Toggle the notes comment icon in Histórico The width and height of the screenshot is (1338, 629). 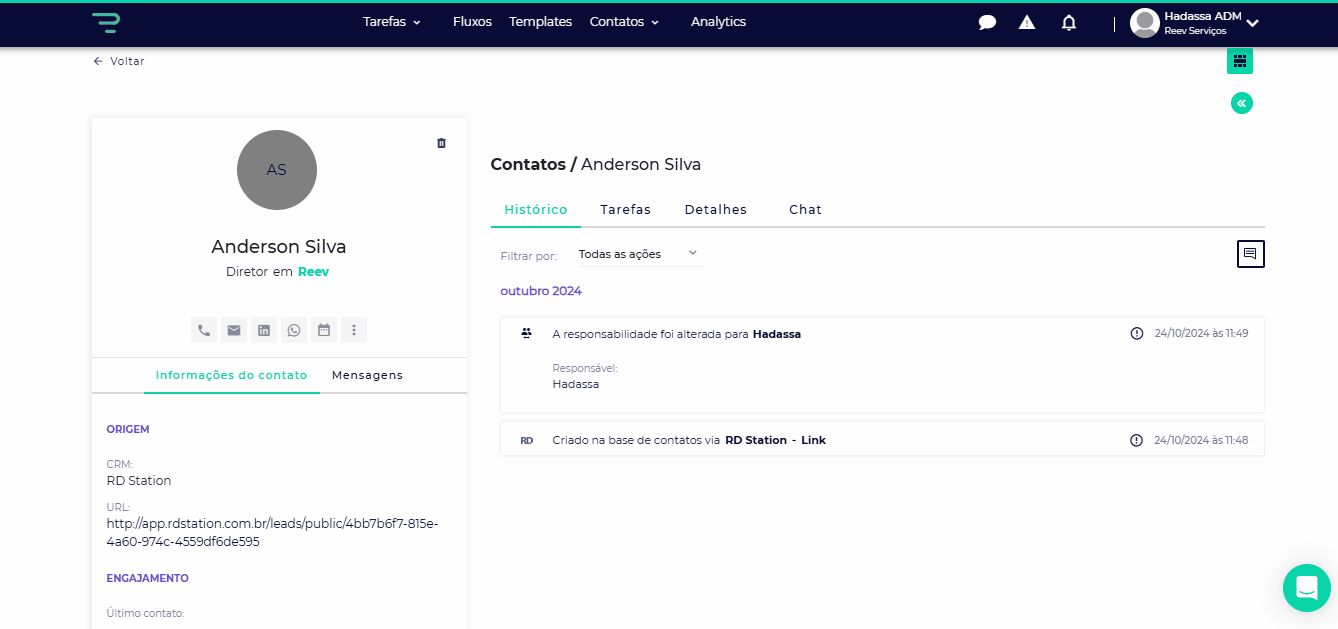pyautogui.click(x=1250, y=254)
